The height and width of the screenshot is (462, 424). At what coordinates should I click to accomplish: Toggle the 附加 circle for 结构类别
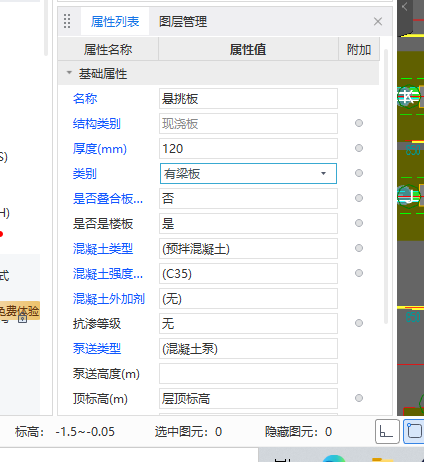(359, 123)
